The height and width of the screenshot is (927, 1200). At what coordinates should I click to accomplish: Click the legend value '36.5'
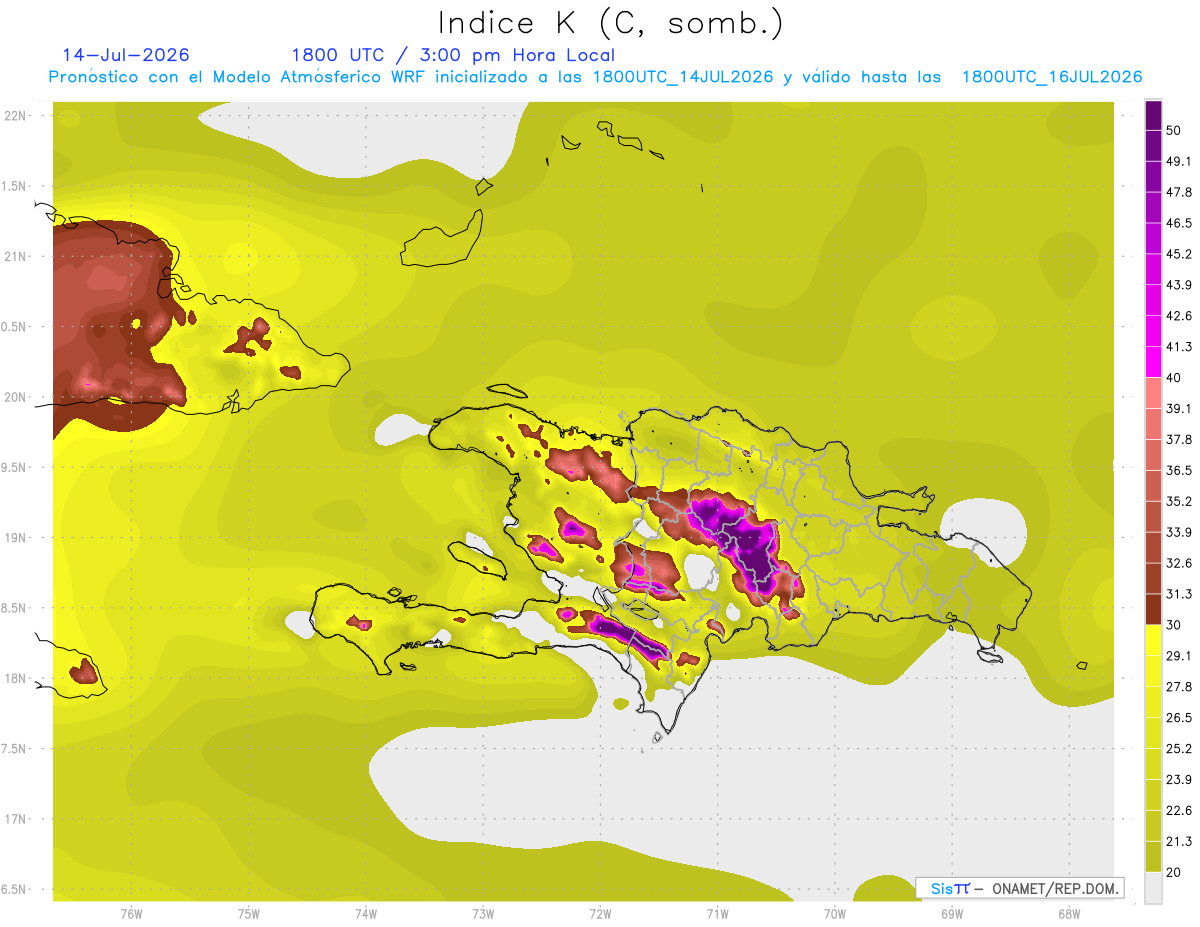[x=1180, y=470]
